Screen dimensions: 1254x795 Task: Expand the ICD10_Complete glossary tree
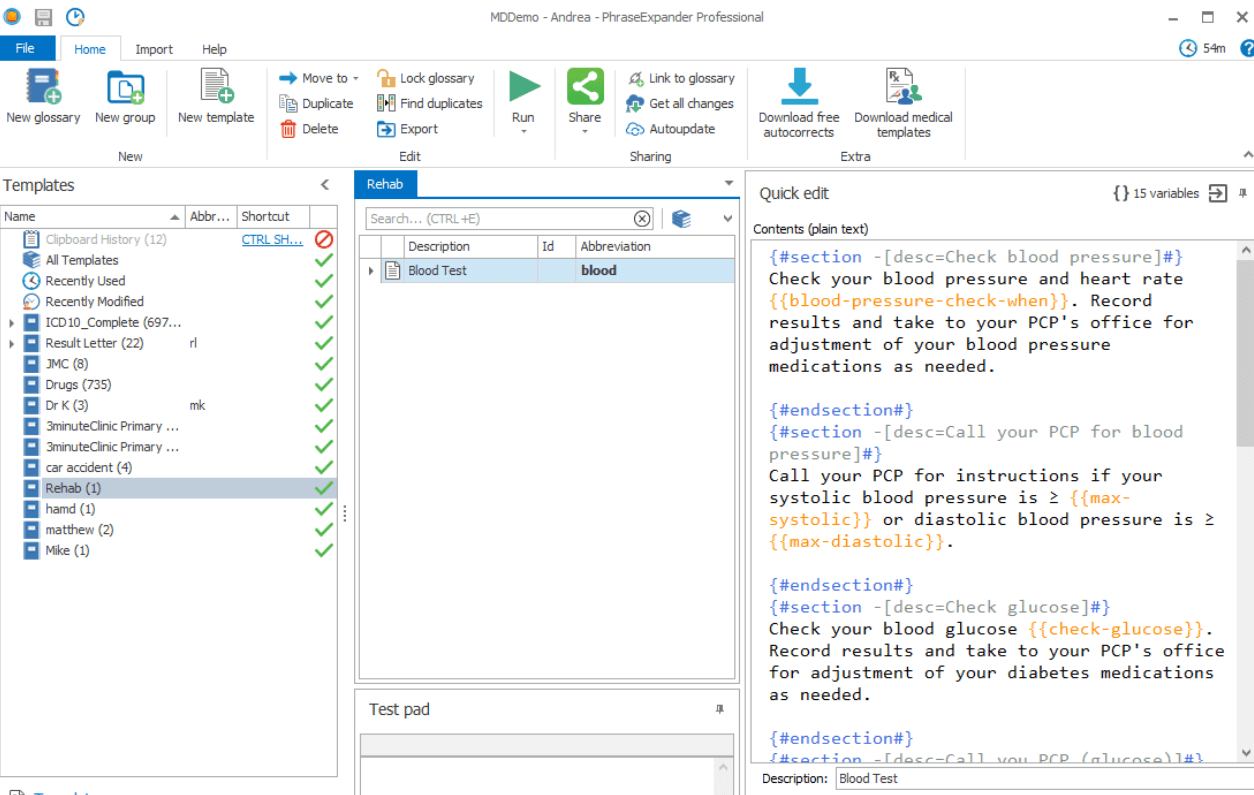[x=12, y=323]
